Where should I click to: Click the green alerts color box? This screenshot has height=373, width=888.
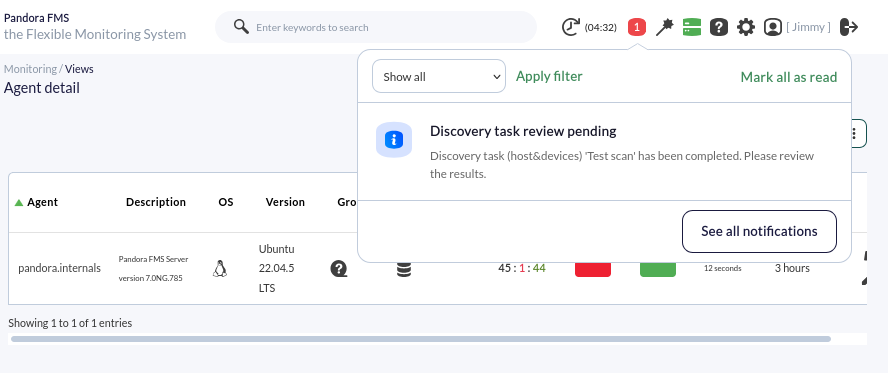click(x=658, y=269)
